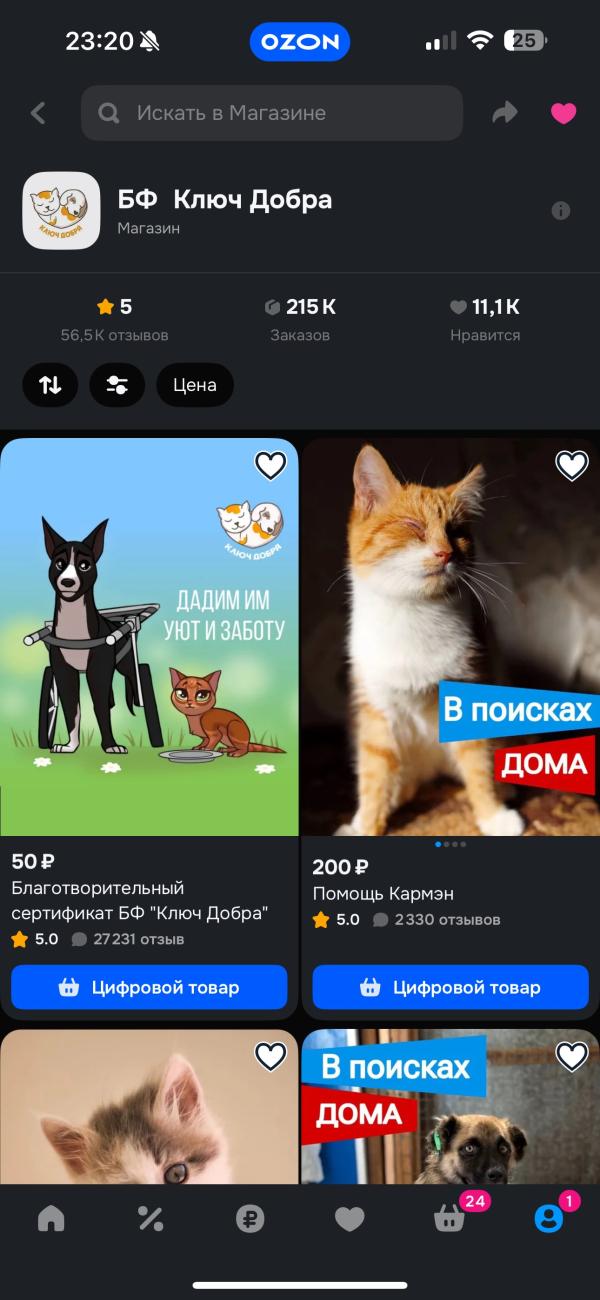Viewport: 600px width, 1300px height.
Task: Open the Home tab
Action: tap(50, 1218)
